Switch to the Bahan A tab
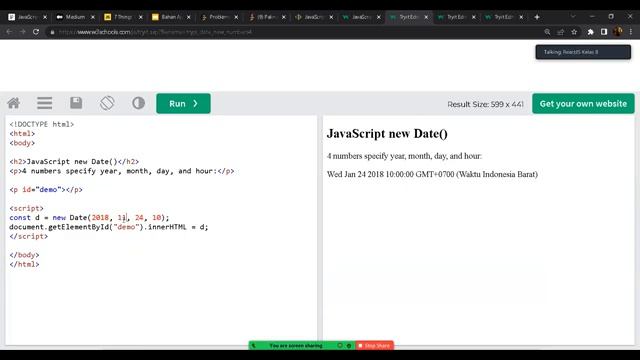 coord(170,17)
